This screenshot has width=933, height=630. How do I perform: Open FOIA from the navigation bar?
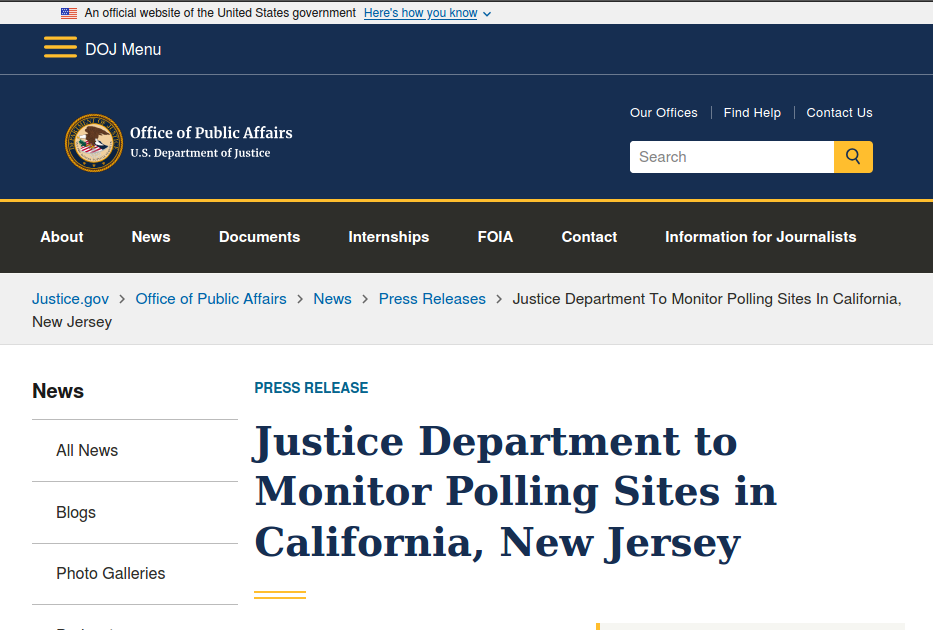coord(495,237)
